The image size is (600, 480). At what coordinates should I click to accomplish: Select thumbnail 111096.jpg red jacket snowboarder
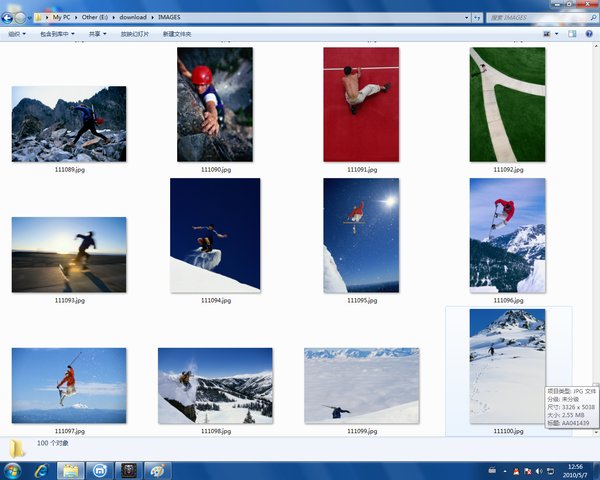(x=507, y=235)
